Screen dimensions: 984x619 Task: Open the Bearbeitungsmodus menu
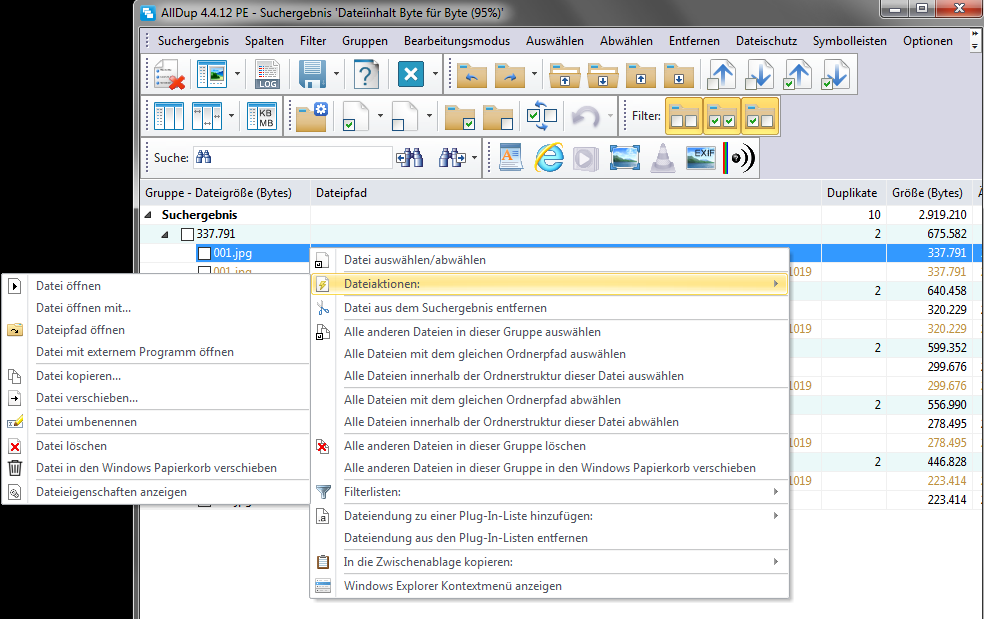(x=456, y=41)
